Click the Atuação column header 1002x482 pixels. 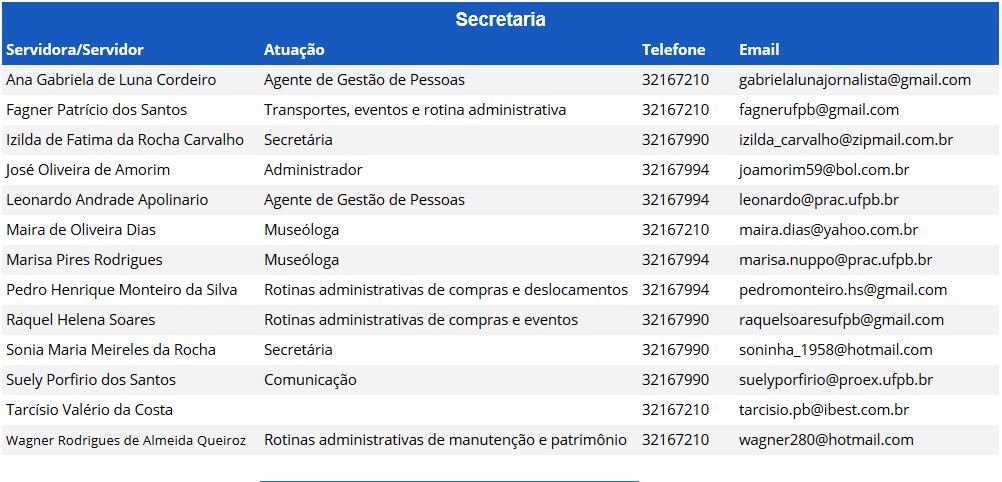(294, 50)
